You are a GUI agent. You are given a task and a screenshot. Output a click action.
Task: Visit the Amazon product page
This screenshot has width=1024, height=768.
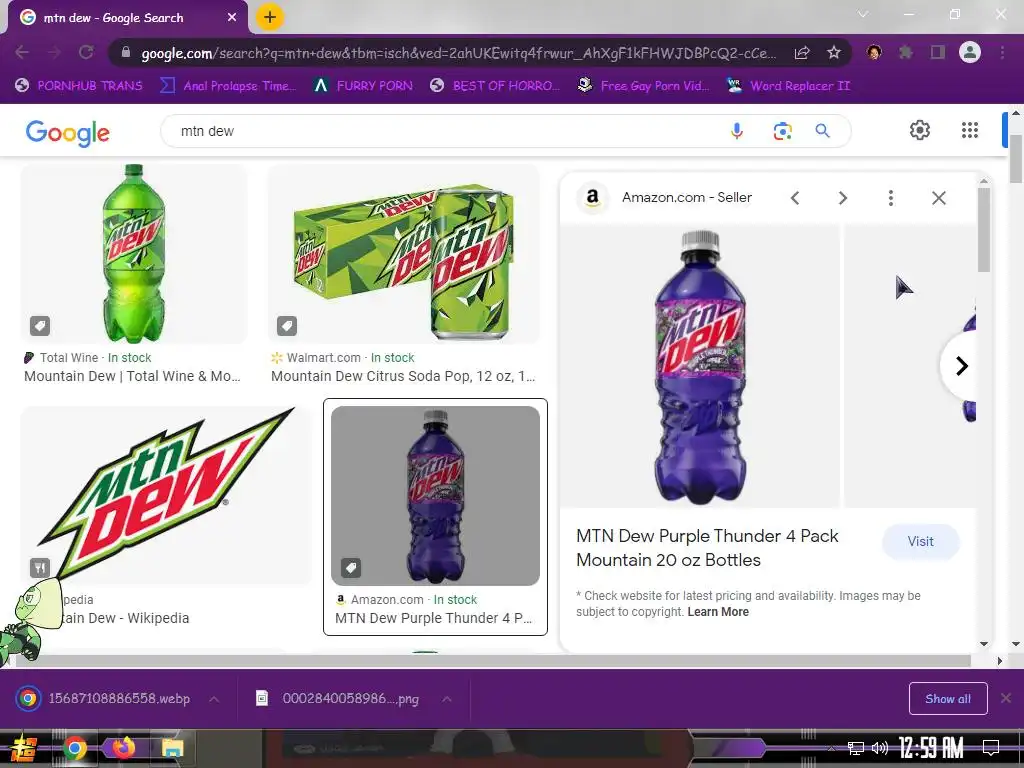[x=920, y=541]
